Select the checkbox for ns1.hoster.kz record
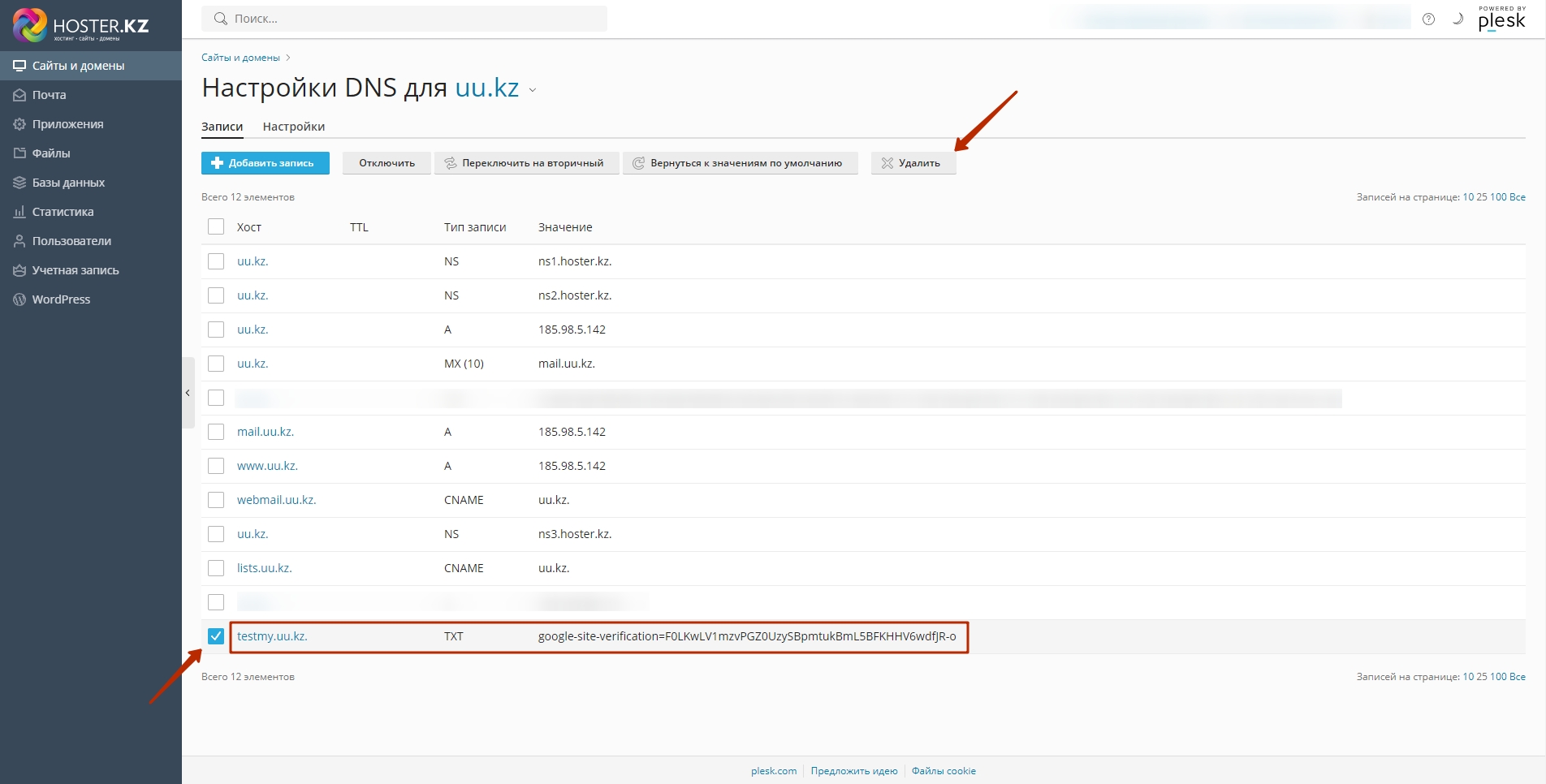Image resolution: width=1546 pixels, height=784 pixels. [216, 261]
